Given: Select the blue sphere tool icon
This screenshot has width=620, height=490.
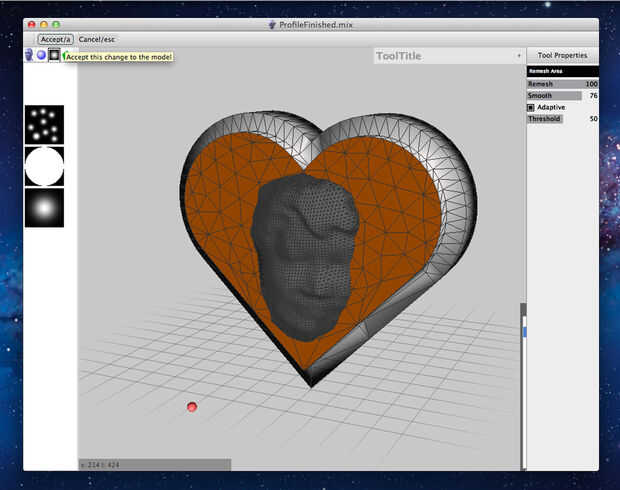Looking at the screenshot, I should coord(41,55).
